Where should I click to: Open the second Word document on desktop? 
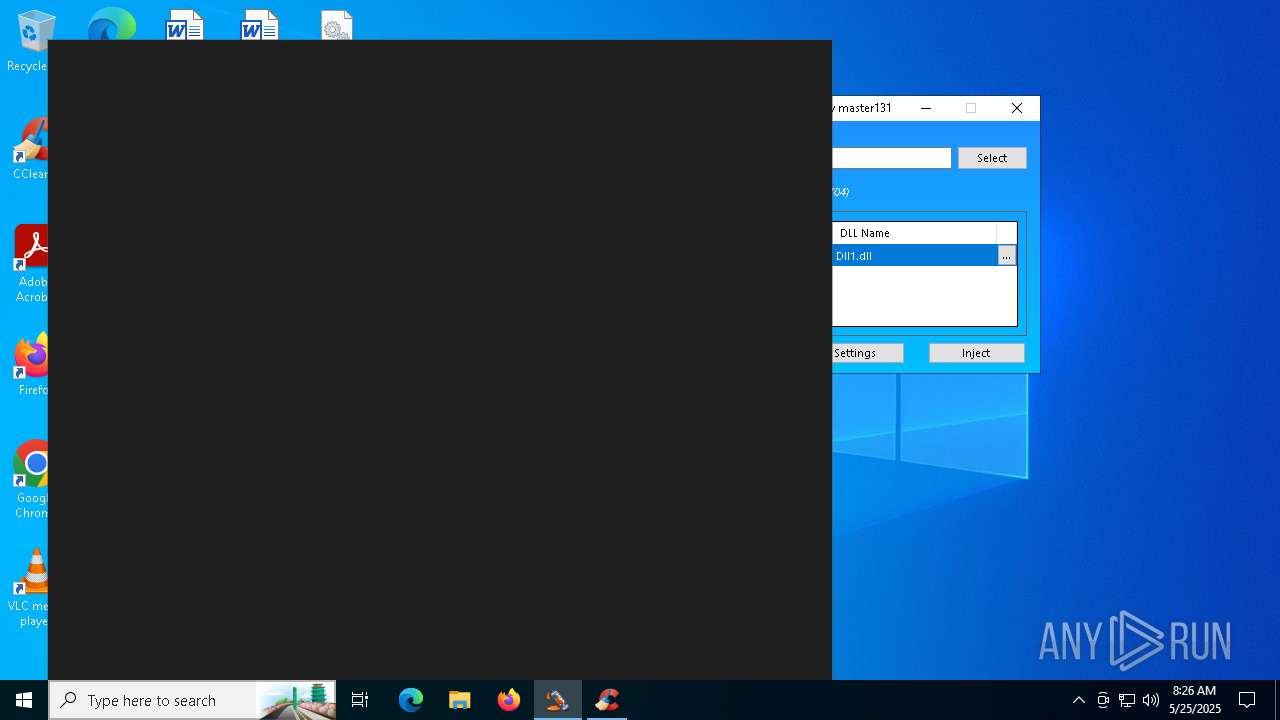[x=260, y=25]
